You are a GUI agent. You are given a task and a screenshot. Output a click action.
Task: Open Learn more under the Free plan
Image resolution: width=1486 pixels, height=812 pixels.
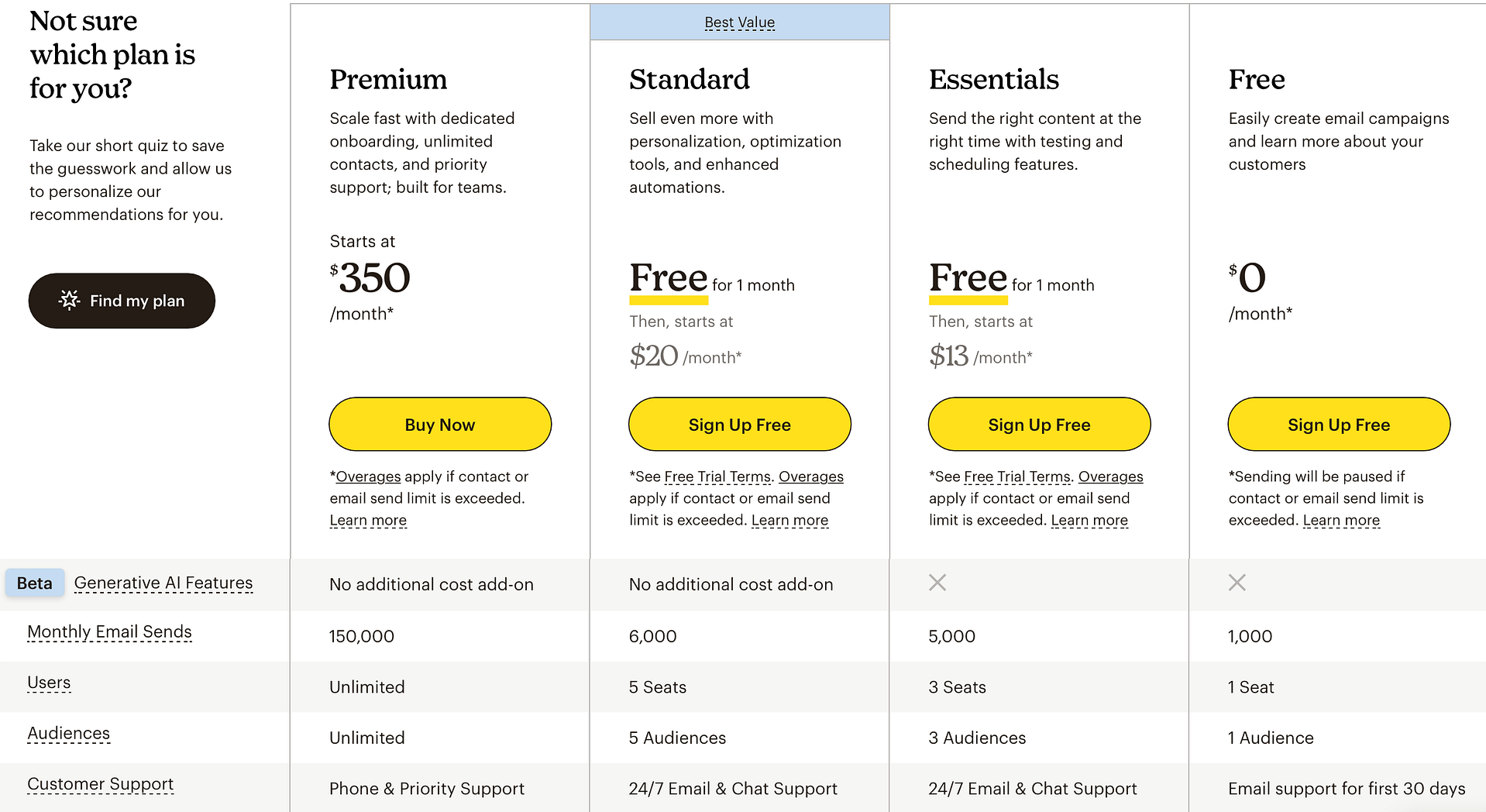tap(1341, 520)
